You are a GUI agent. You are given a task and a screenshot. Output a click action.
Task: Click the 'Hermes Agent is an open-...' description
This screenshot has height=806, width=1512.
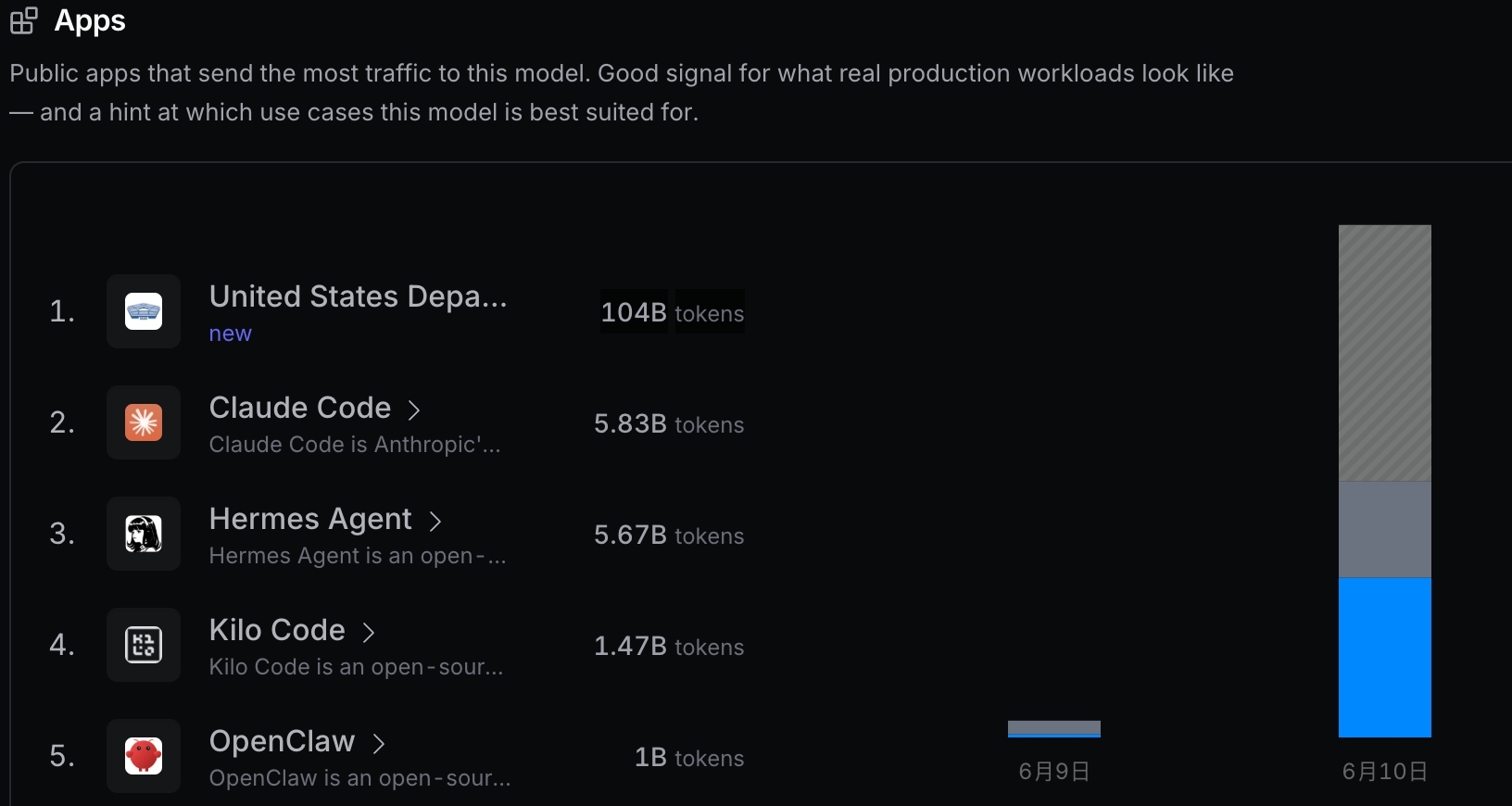click(x=358, y=556)
